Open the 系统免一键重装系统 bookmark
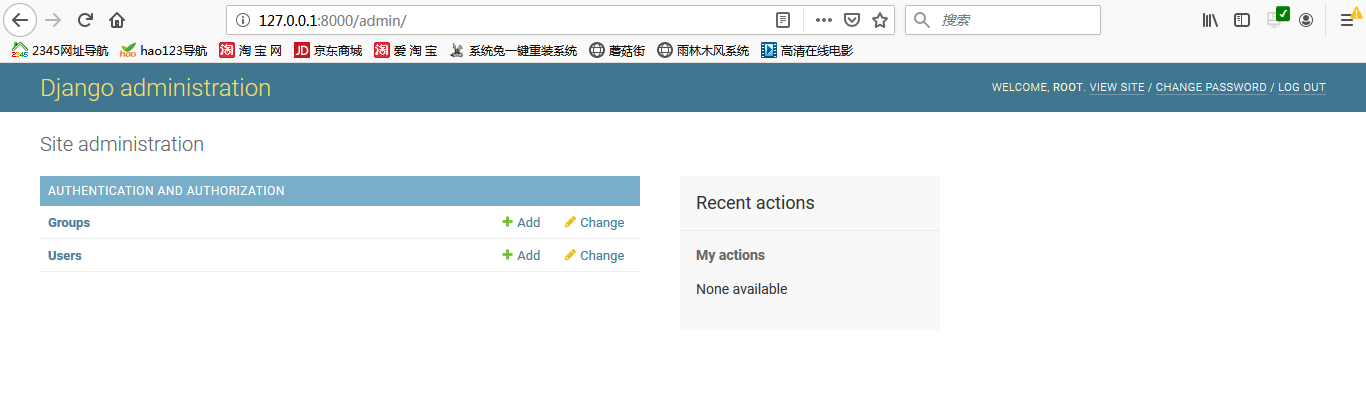 pyautogui.click(x=513, y=50)
